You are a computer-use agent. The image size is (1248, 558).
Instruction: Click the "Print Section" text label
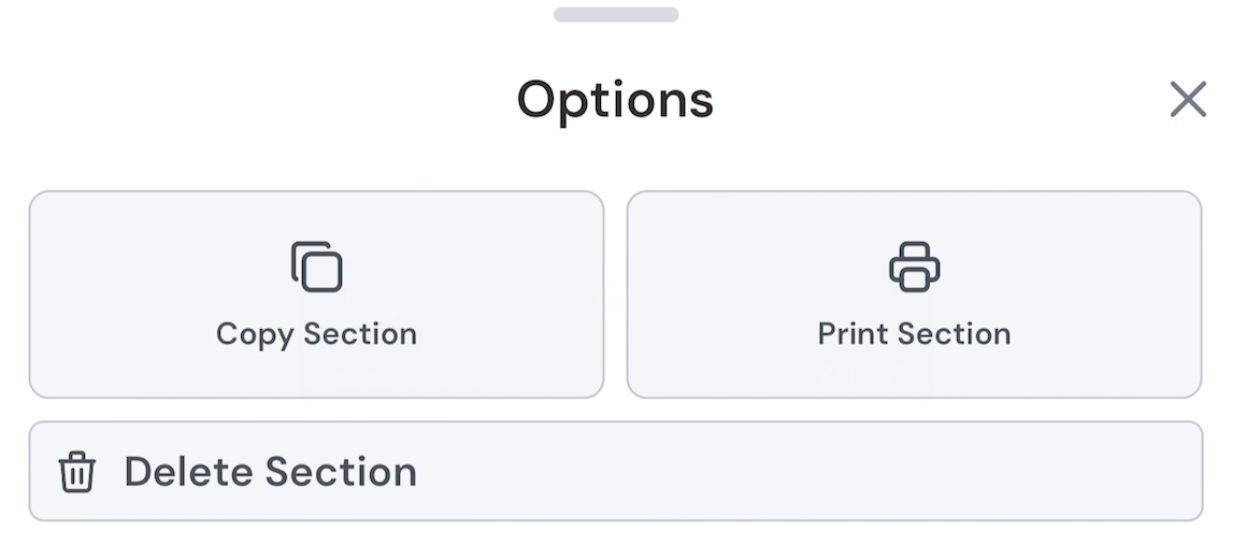pos(914,334)
